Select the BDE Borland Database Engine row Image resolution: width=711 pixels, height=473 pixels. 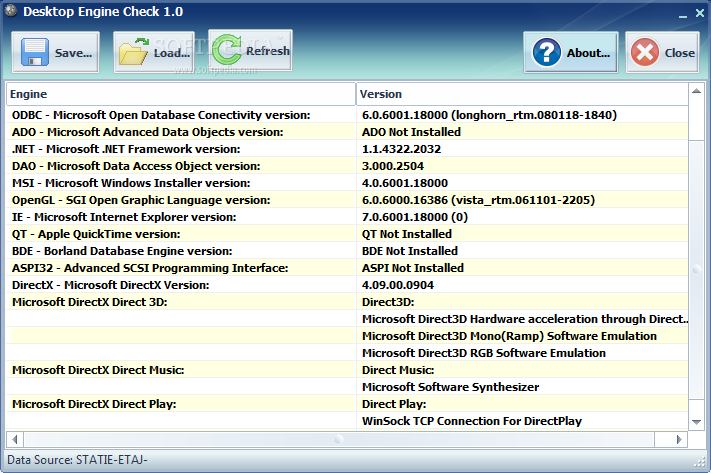[347, 251]
